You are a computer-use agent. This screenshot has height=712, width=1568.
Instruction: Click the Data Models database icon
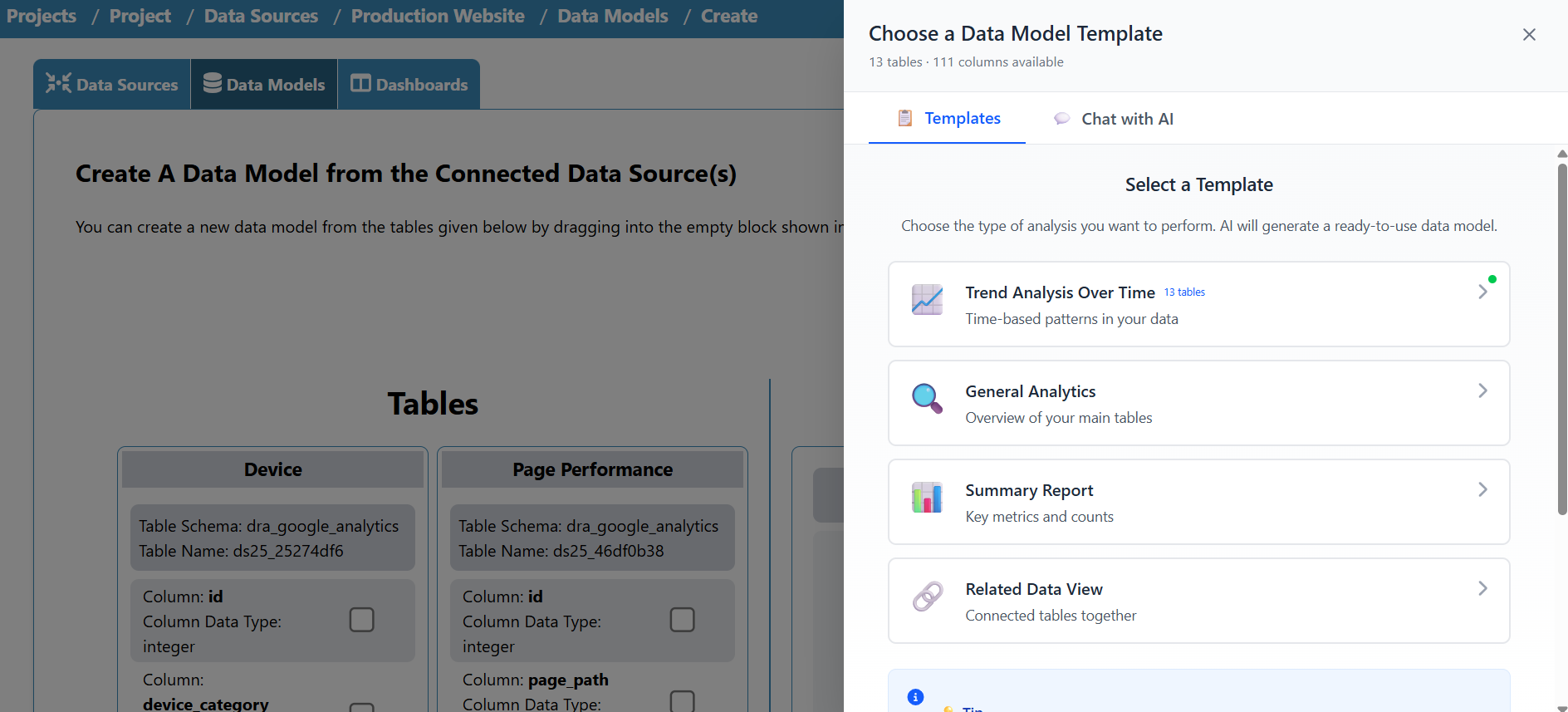tap(213, 83)
